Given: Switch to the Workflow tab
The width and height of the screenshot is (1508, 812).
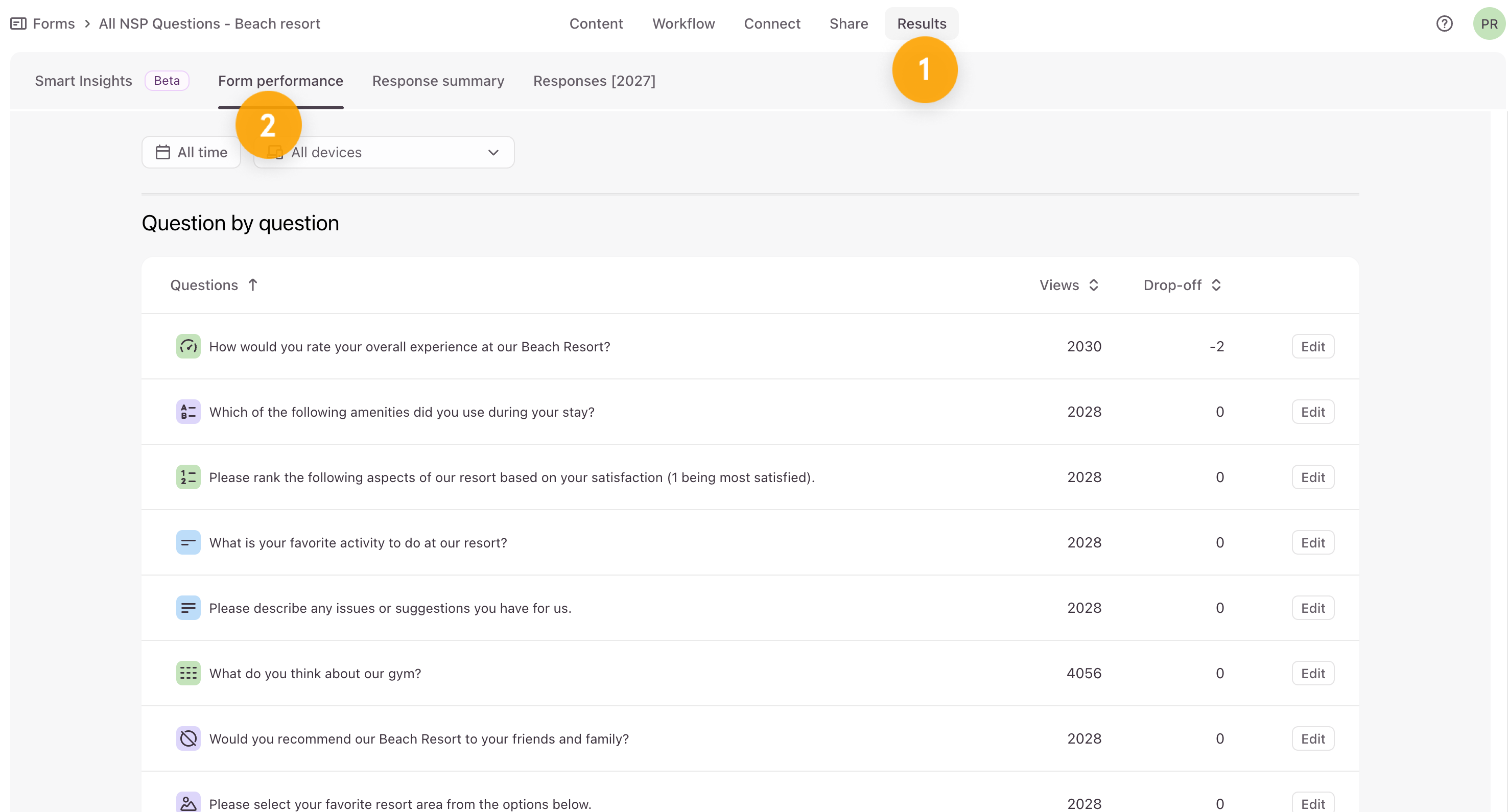Looking at the screenshot, I should pos(684,23).
